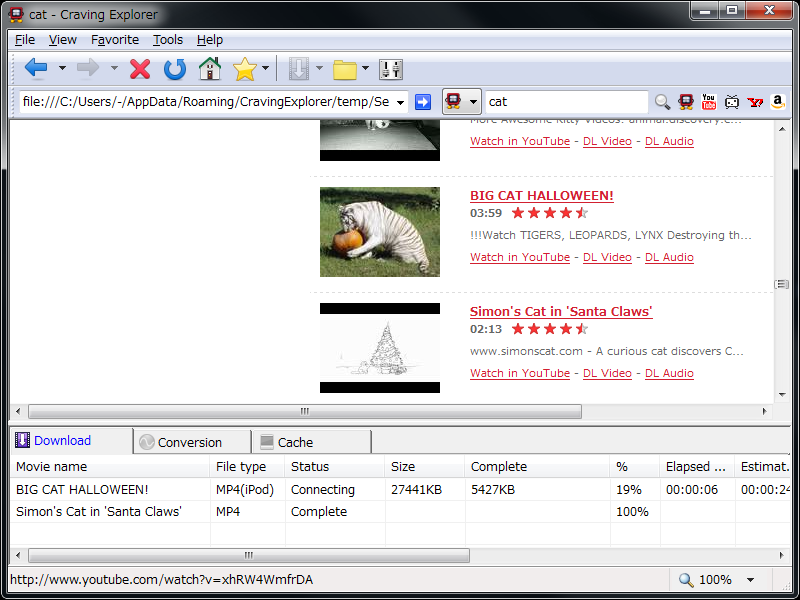Go to the home page icon

(210, 69)
